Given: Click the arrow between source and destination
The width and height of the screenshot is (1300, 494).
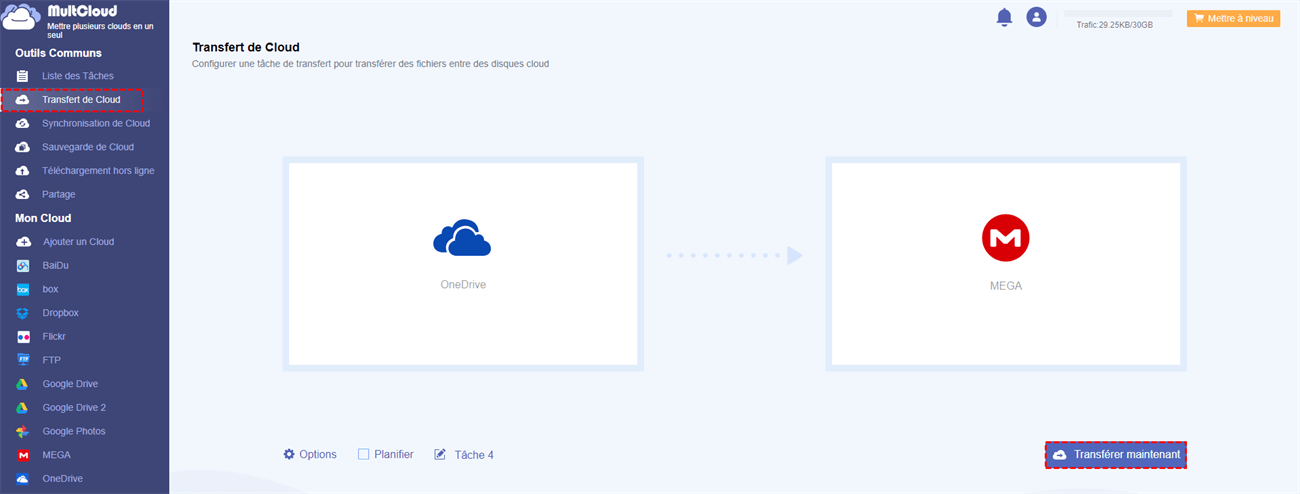Looking at the screenshot, I should pyautogui.click(x=735, y=256).
